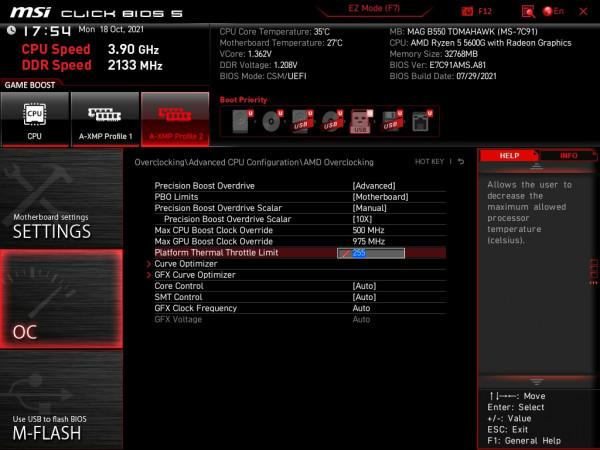The width and height of the screenshot is (600, 450).
Task: Switch to the INFO tab
Action: (x=568, y=156)
